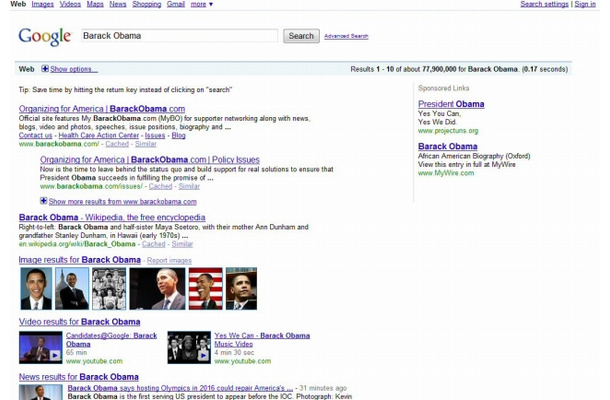The height and width of the screenshot is (400, 610).
Task: Open Advanced Search link
Action: [x=346, y=36]
